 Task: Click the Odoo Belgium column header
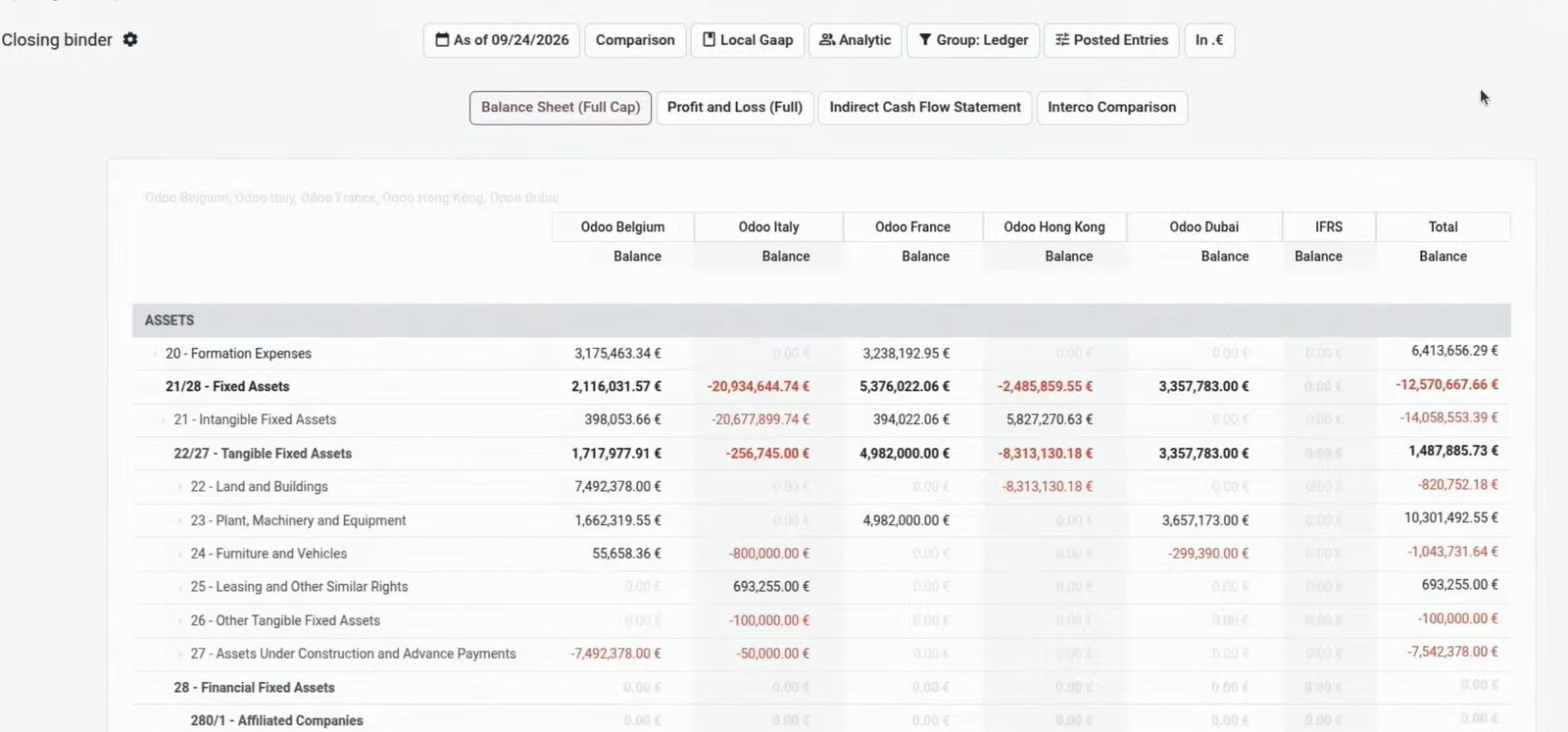click(622, 227)
